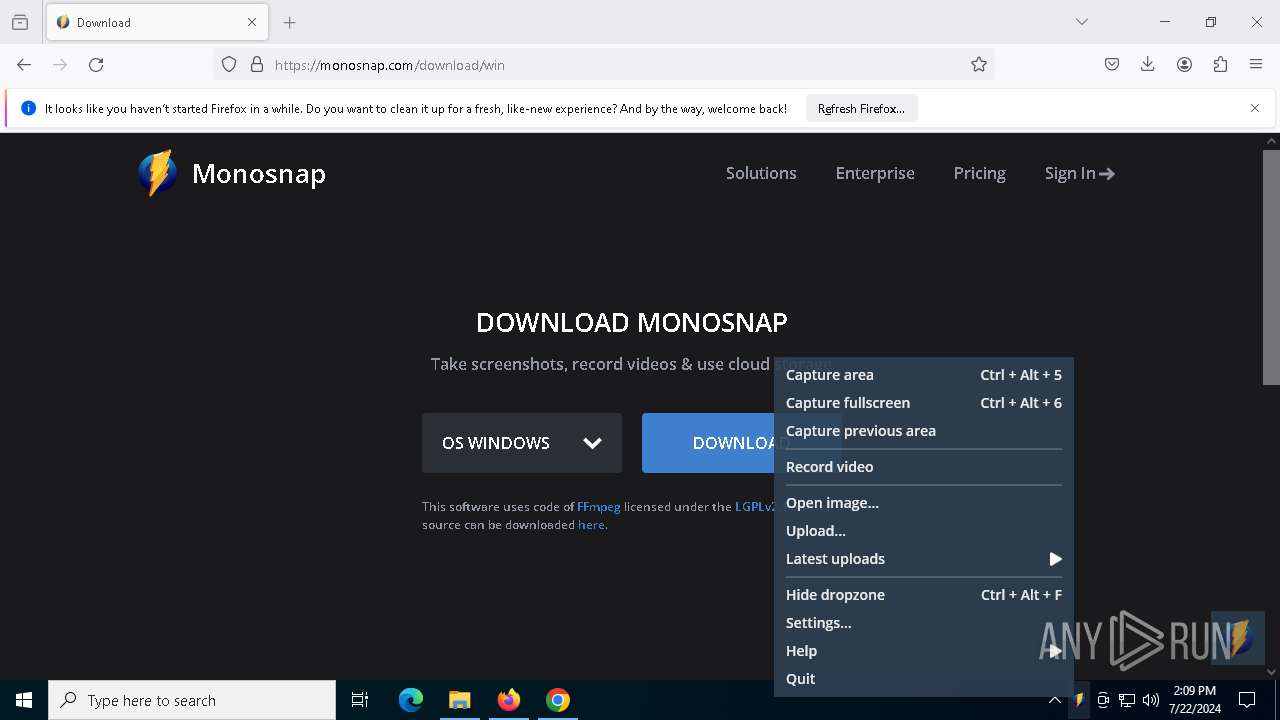Image resolution: width=1280 pixels, height=720 pixels.
Task: Open Firefox downloads panel icon
Action: 1148,65
